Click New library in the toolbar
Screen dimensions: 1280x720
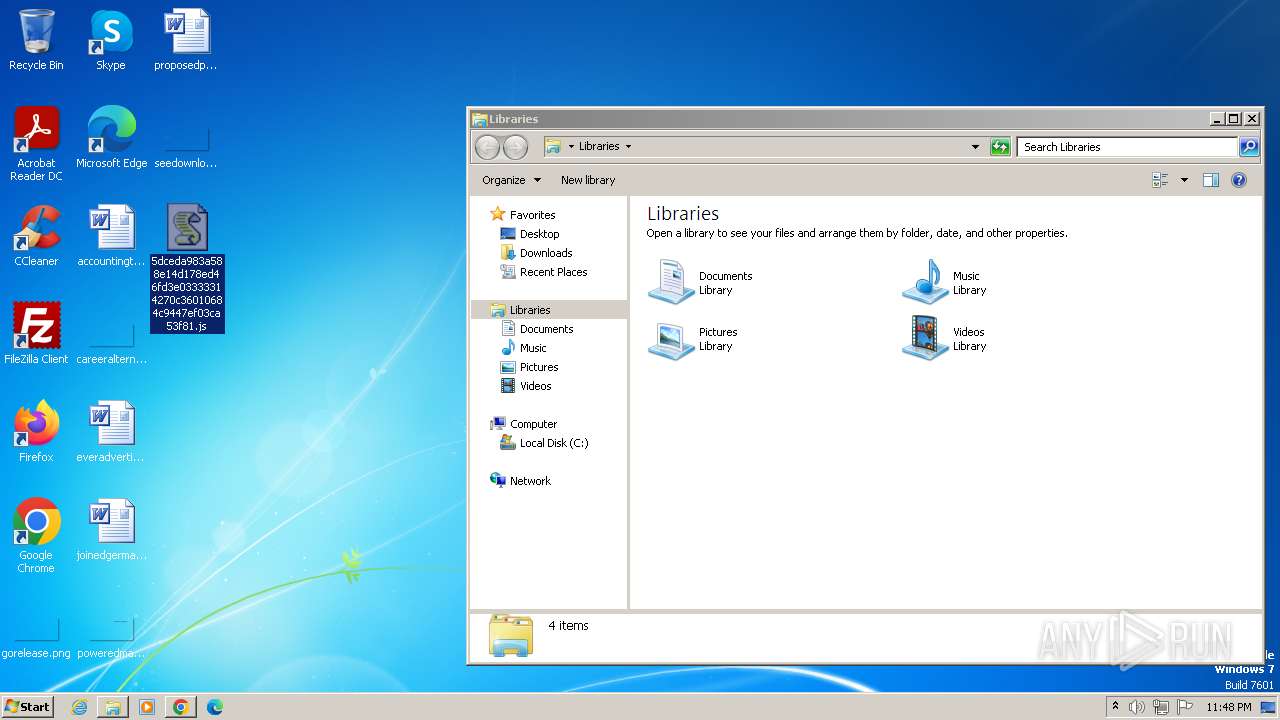[x=588, y=180]
